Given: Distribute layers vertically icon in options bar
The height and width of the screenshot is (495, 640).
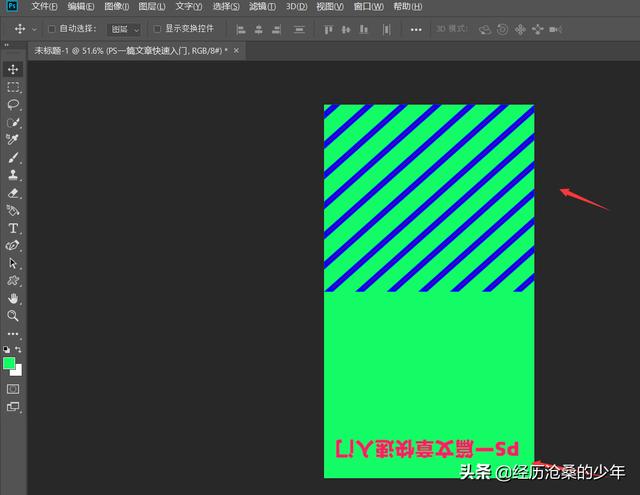Looking at the screenshot, I should click(x=299, y=29).
